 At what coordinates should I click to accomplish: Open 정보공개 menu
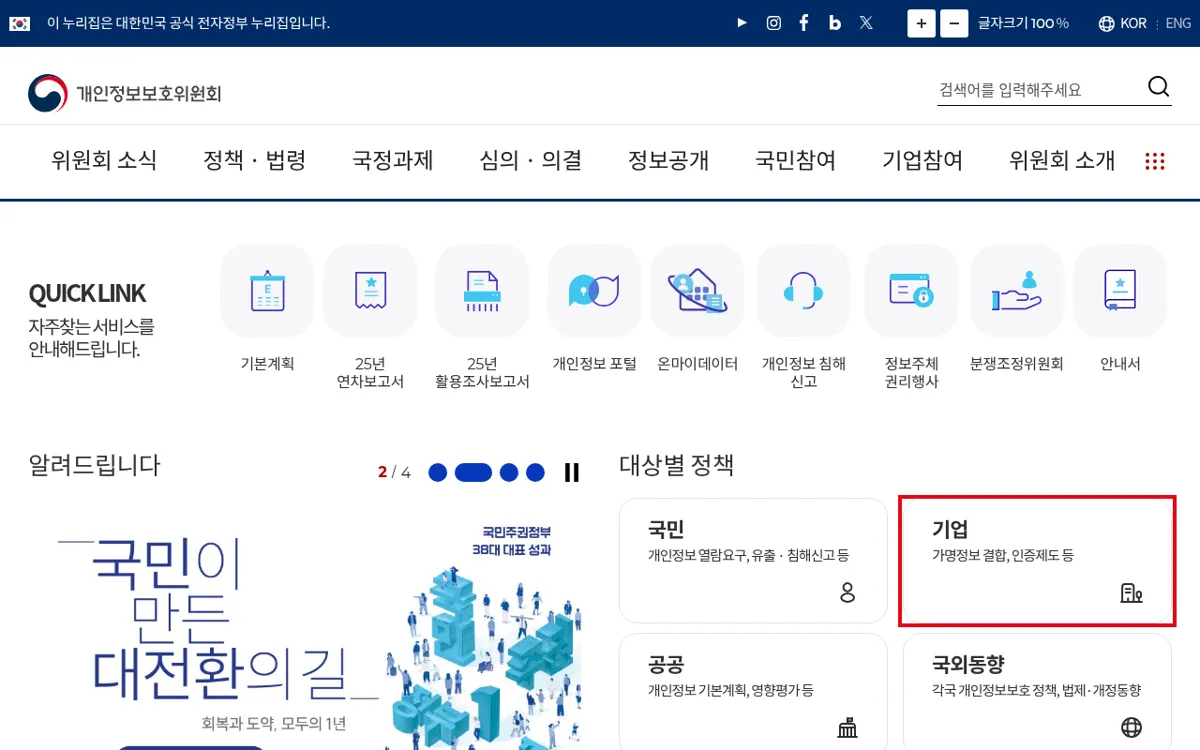click(x=668, y=160)
